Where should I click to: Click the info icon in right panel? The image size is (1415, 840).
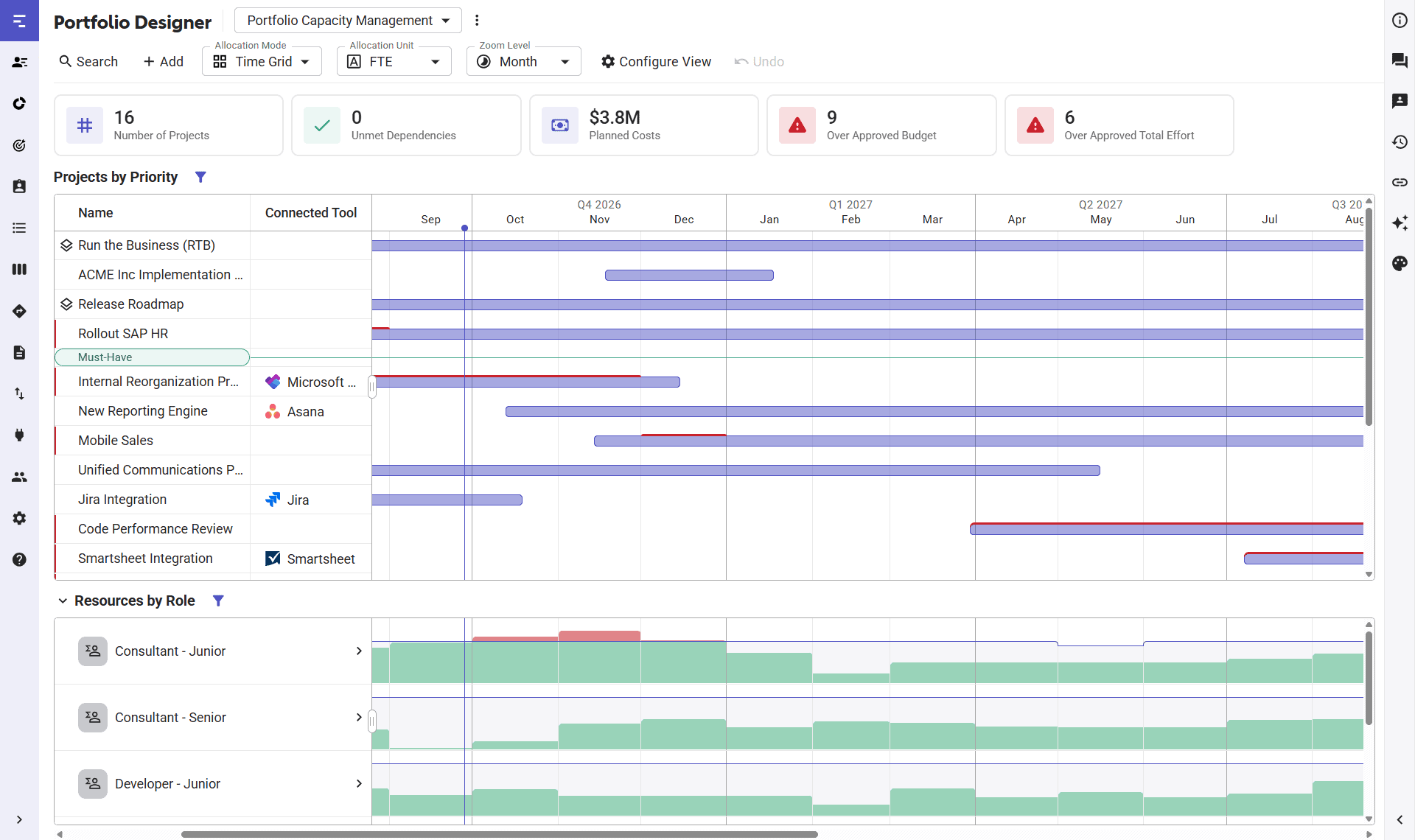pos(1400,21)
